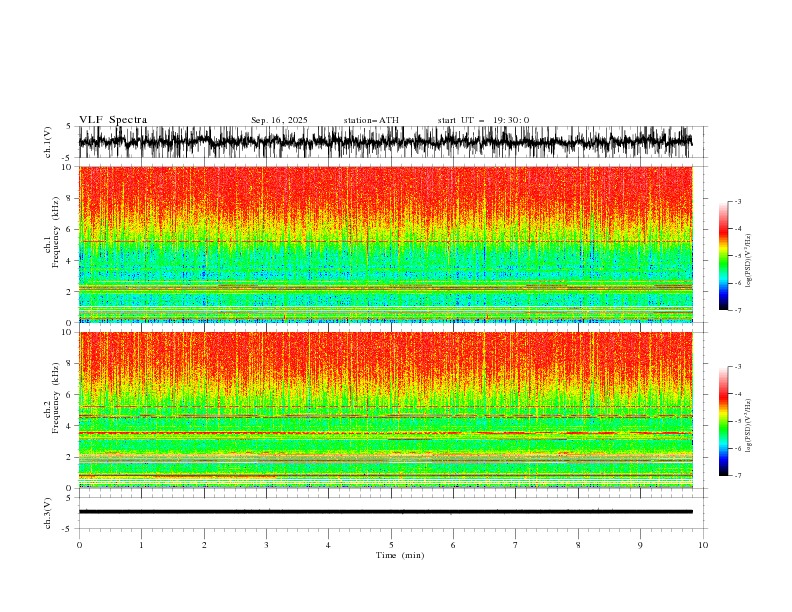Click the "ch.3(V)" waveform axis label

pos(48,513)
